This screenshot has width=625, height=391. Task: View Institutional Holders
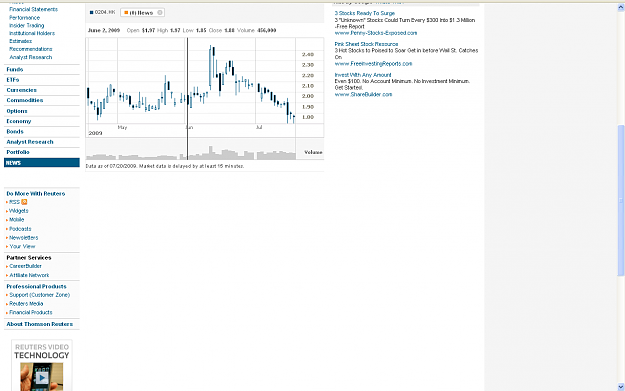pos(32,33)
